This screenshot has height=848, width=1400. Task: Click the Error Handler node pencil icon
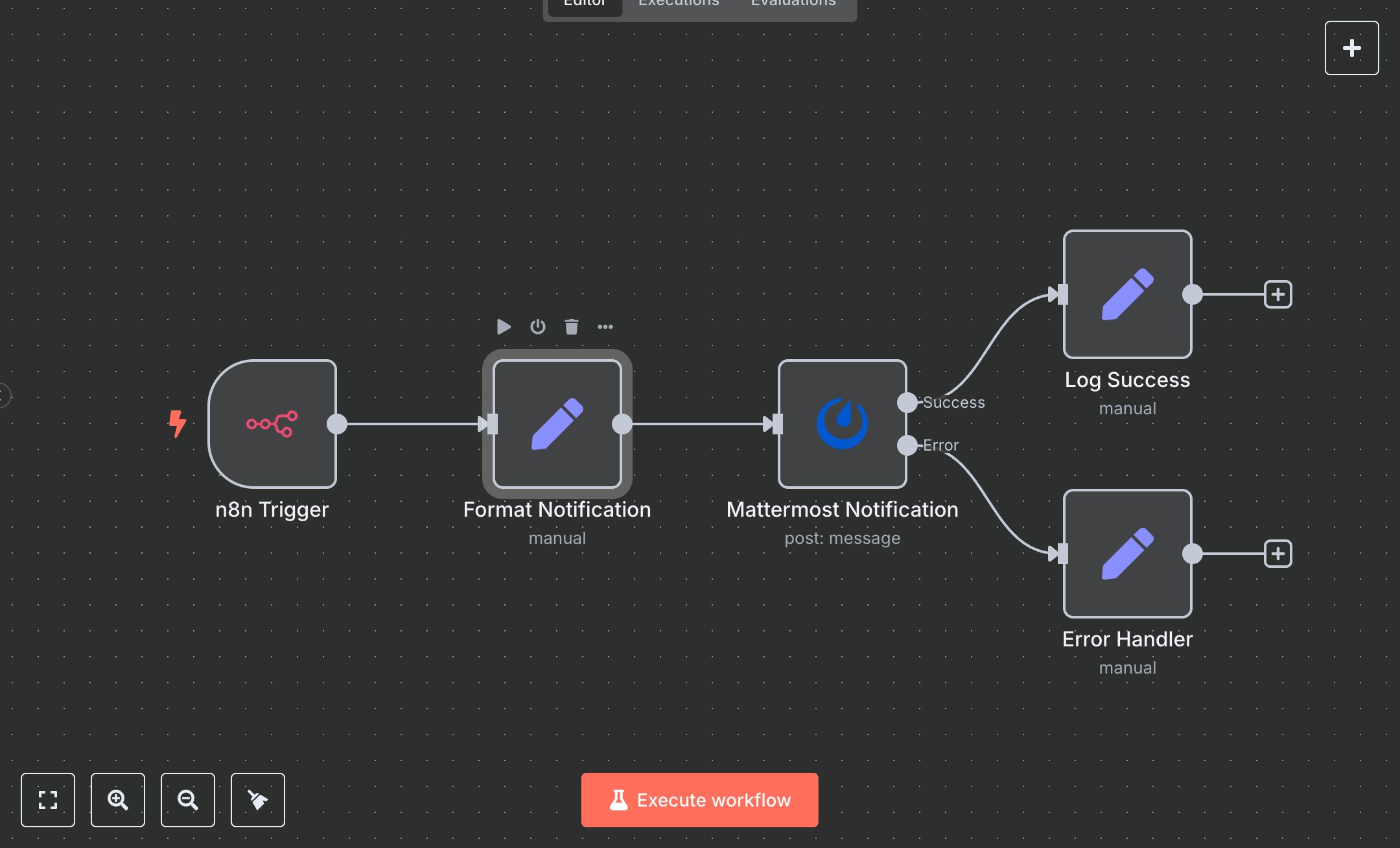1127,554
